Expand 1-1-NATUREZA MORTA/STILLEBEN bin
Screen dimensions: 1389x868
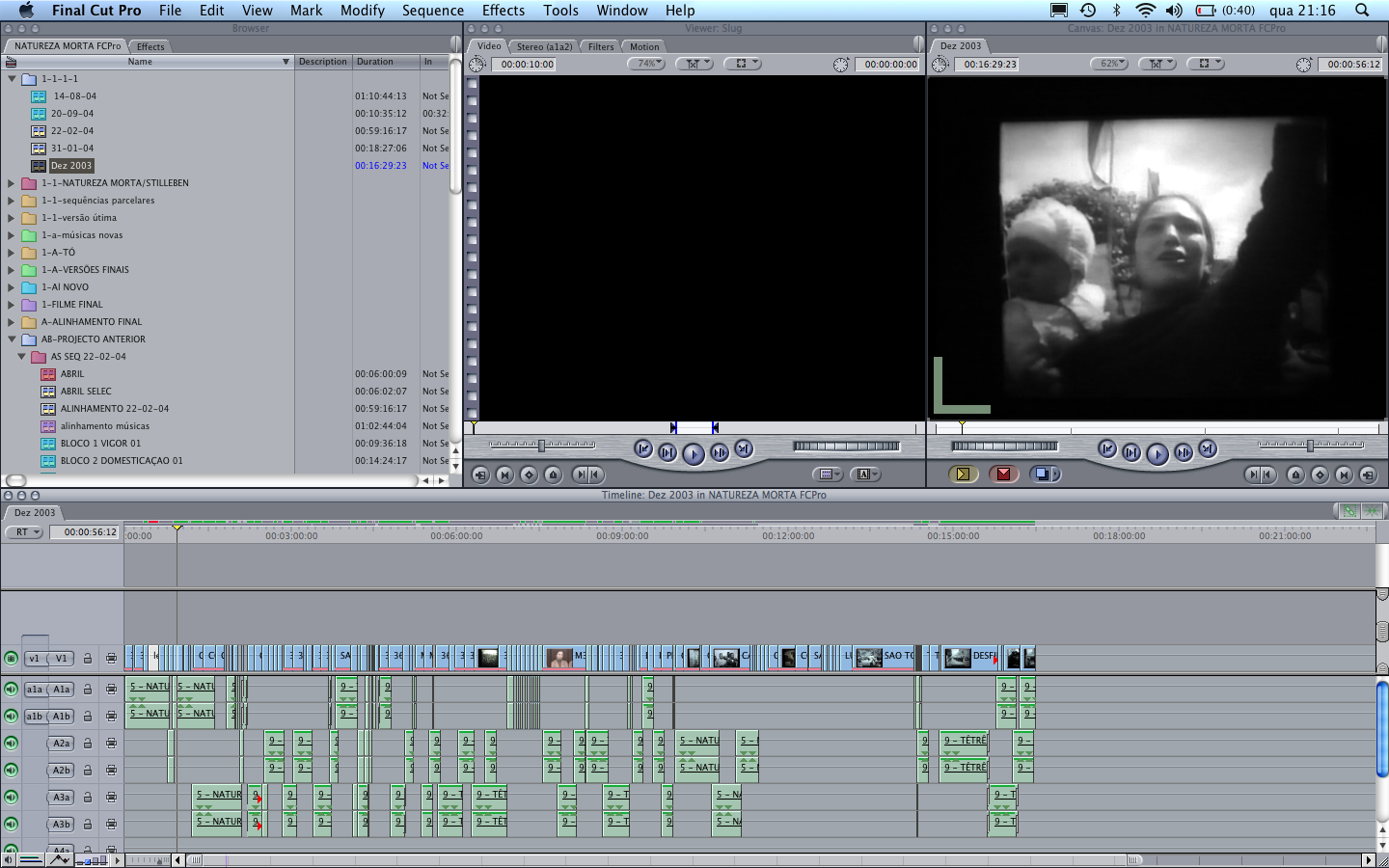[x=12, y=183]
